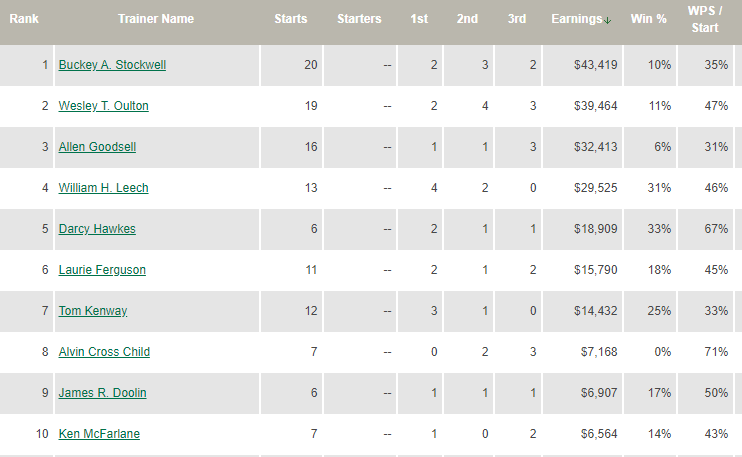The image size is (742, 457).
Task: Sort table by Rank column header
Action: coord(24,19)
